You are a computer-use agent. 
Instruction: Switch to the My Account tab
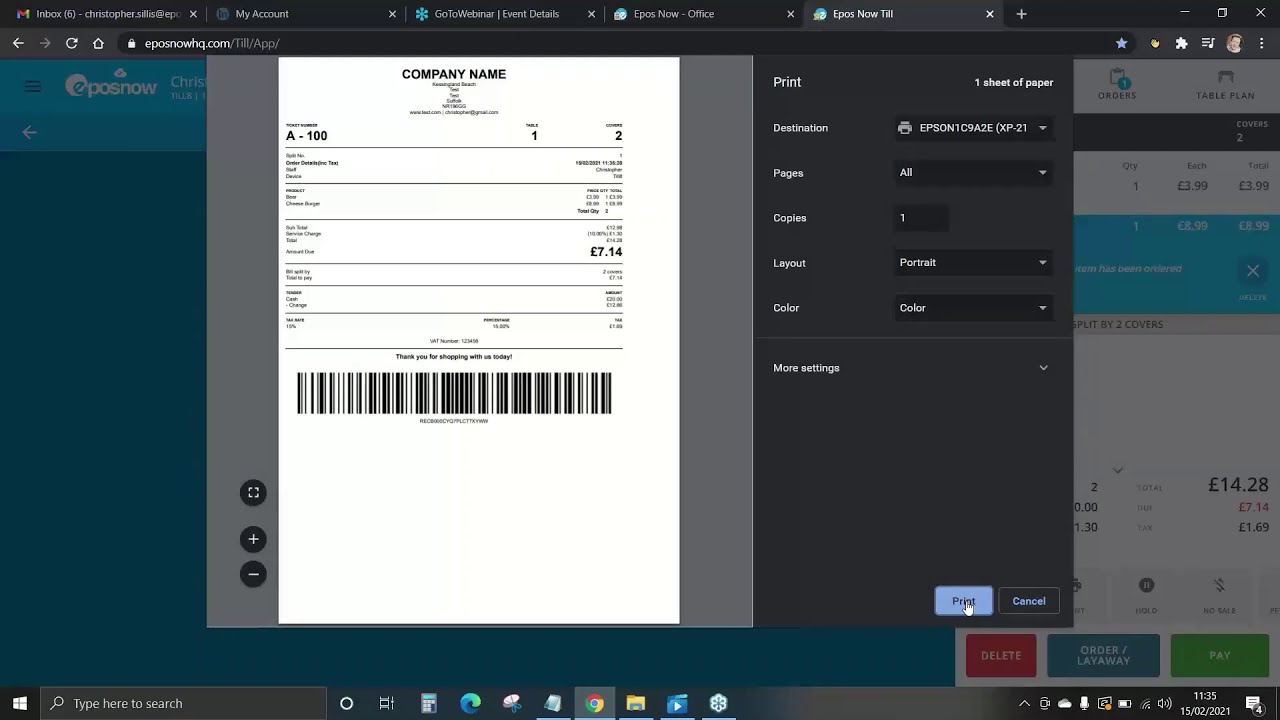[x=304, y=14]
